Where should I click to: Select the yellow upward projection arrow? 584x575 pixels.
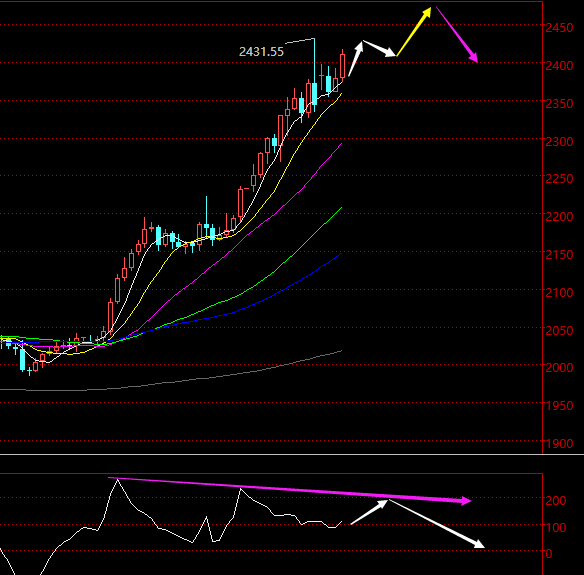pyautogui.click(x=414, y=32)
